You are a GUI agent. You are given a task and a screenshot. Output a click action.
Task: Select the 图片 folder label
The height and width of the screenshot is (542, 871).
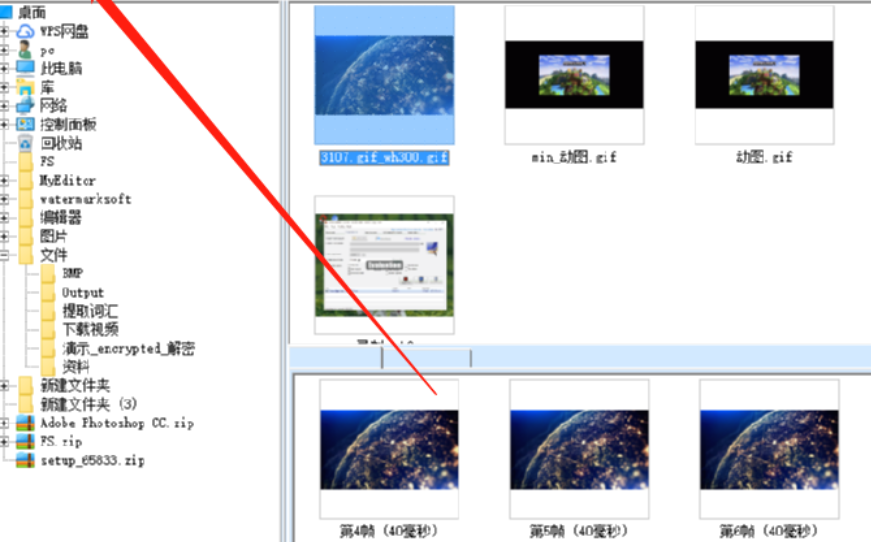53,236
